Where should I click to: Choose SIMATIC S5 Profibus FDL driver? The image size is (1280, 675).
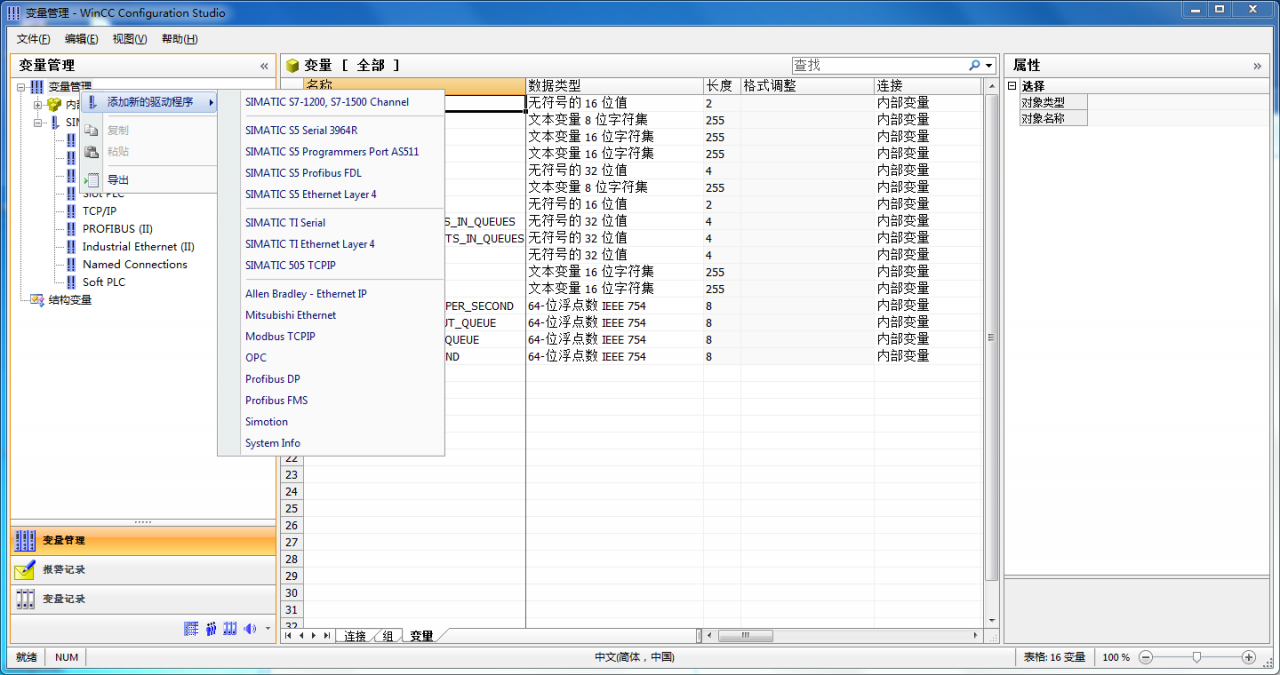click(x=331, y=173)
